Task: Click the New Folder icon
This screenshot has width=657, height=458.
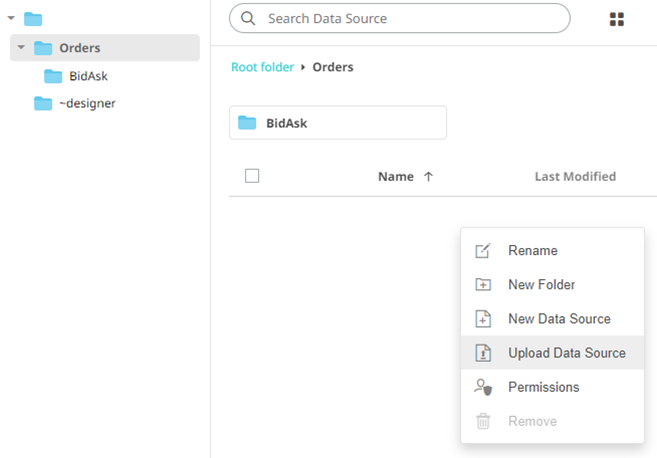Action: (x=483, y=285)
